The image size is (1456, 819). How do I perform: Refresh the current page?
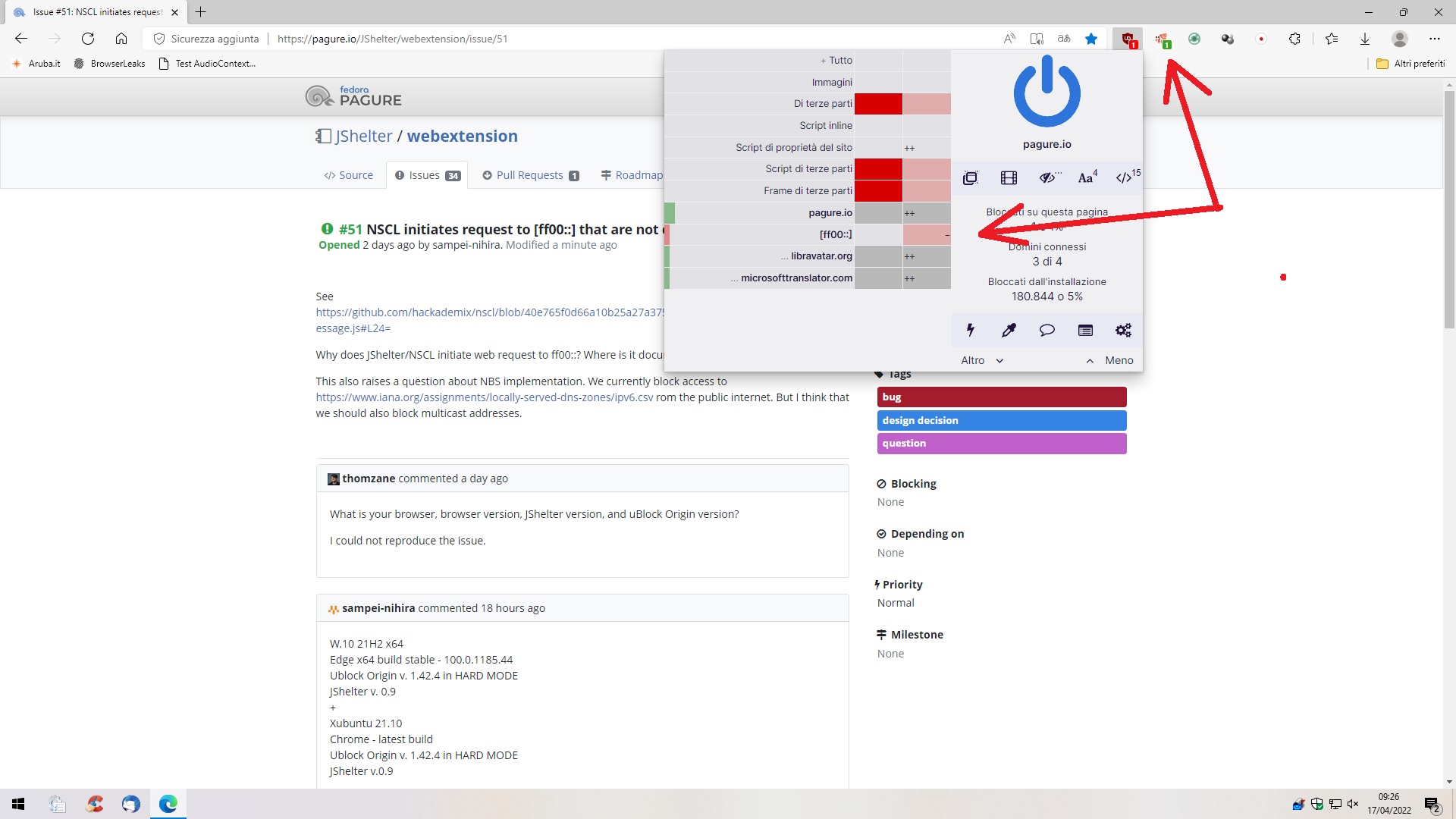coord(88,39)
